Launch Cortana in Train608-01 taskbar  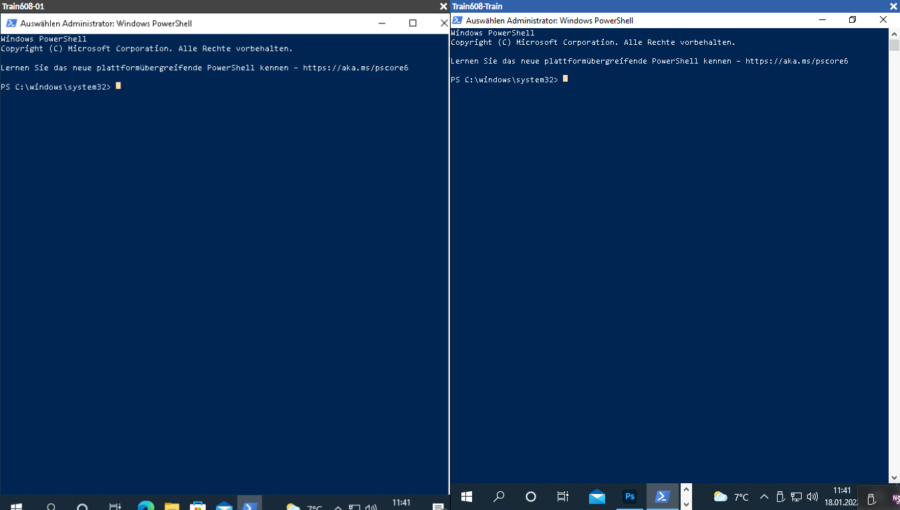[x=82, y=507]
